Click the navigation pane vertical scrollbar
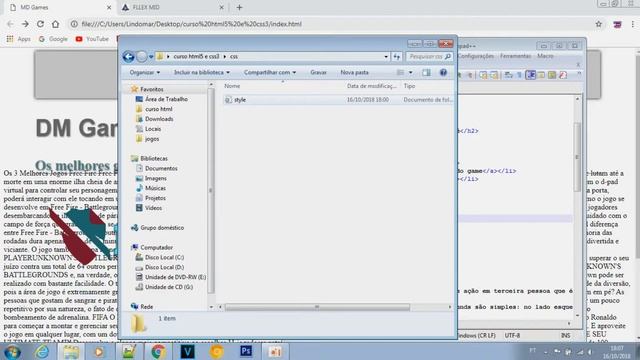This screenshot has height=360, width=640. 211,190
